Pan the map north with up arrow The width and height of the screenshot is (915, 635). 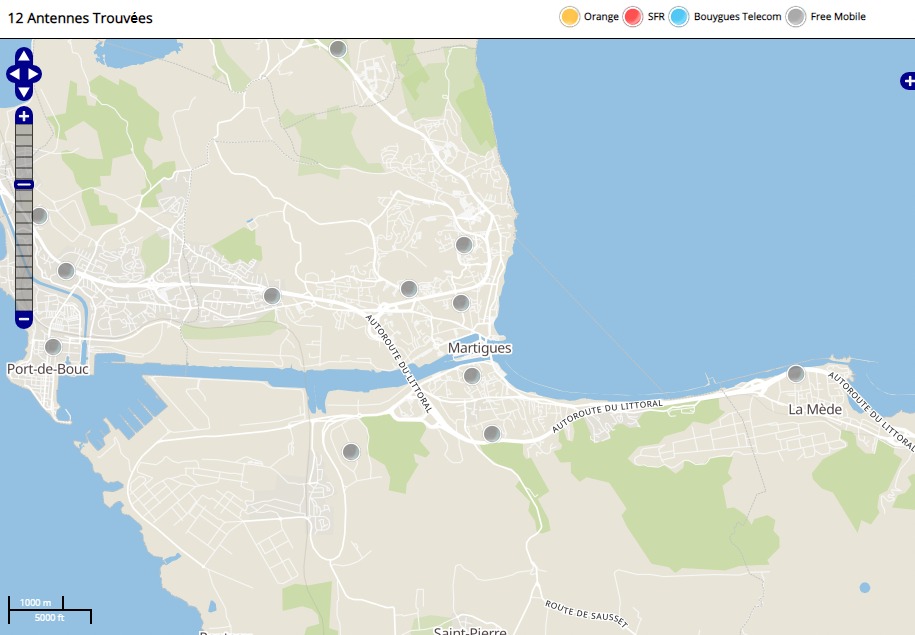(x=24, y=56)
